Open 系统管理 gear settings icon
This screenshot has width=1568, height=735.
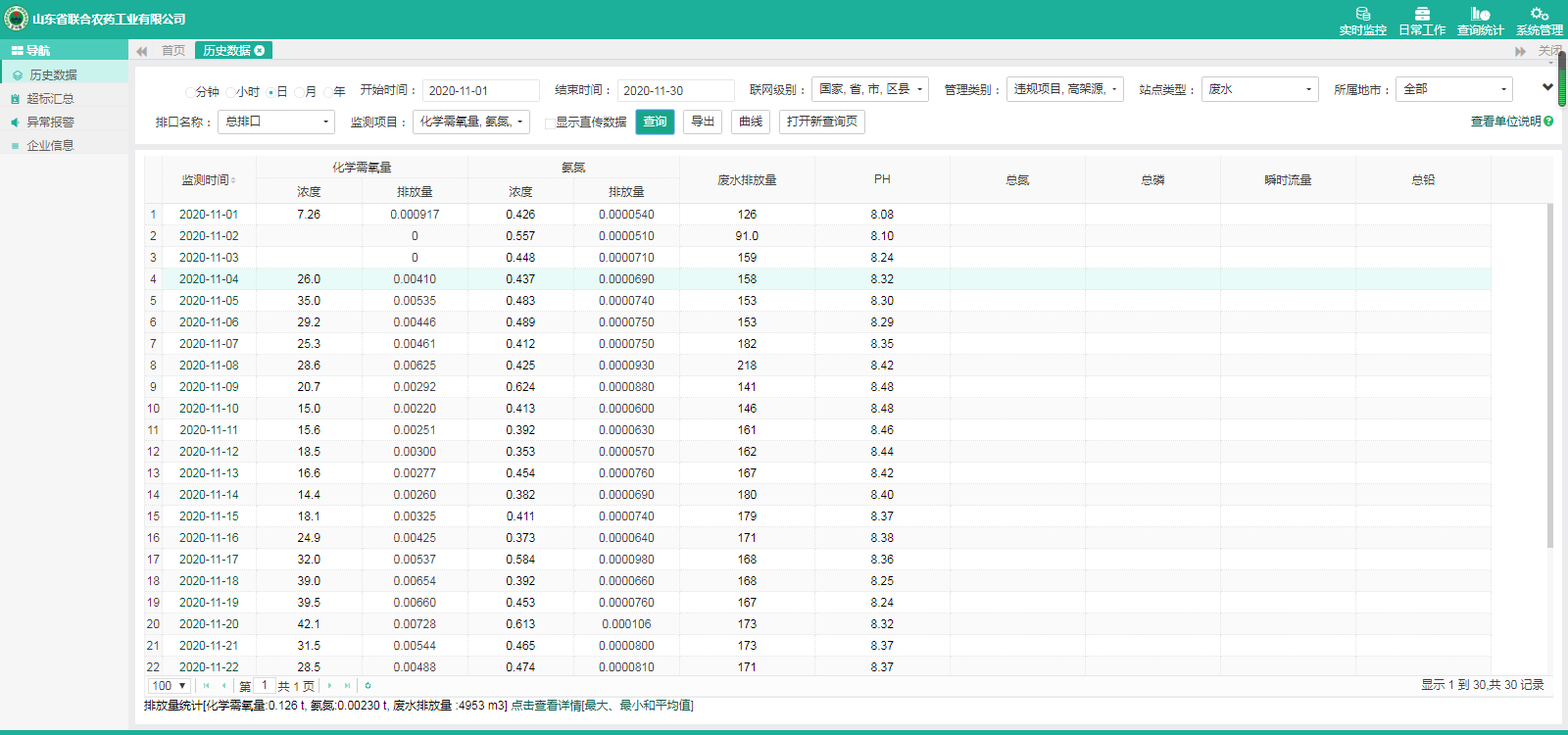(1539, 15)
